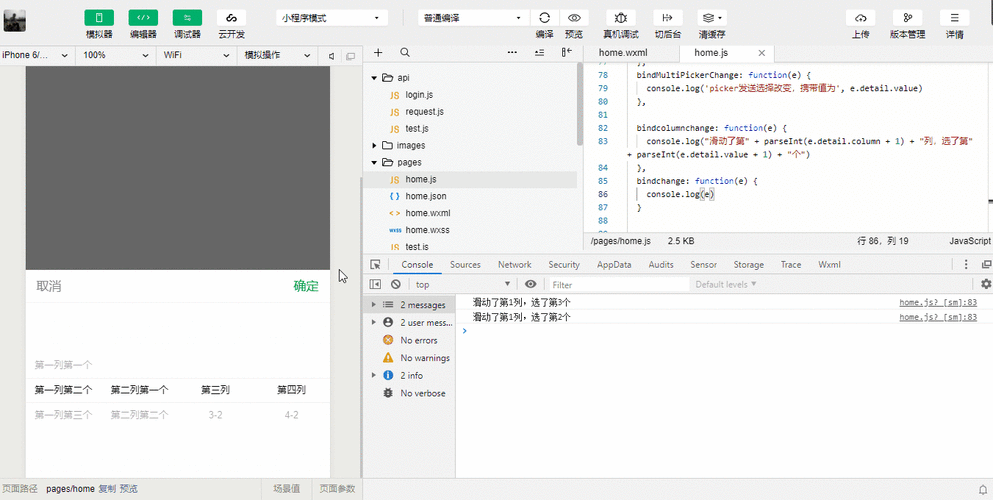Image resolution: width=993 pixels, height=500 pixels.
Task: Start 真机调试 remote device debugging
Action: pos(621,18)
